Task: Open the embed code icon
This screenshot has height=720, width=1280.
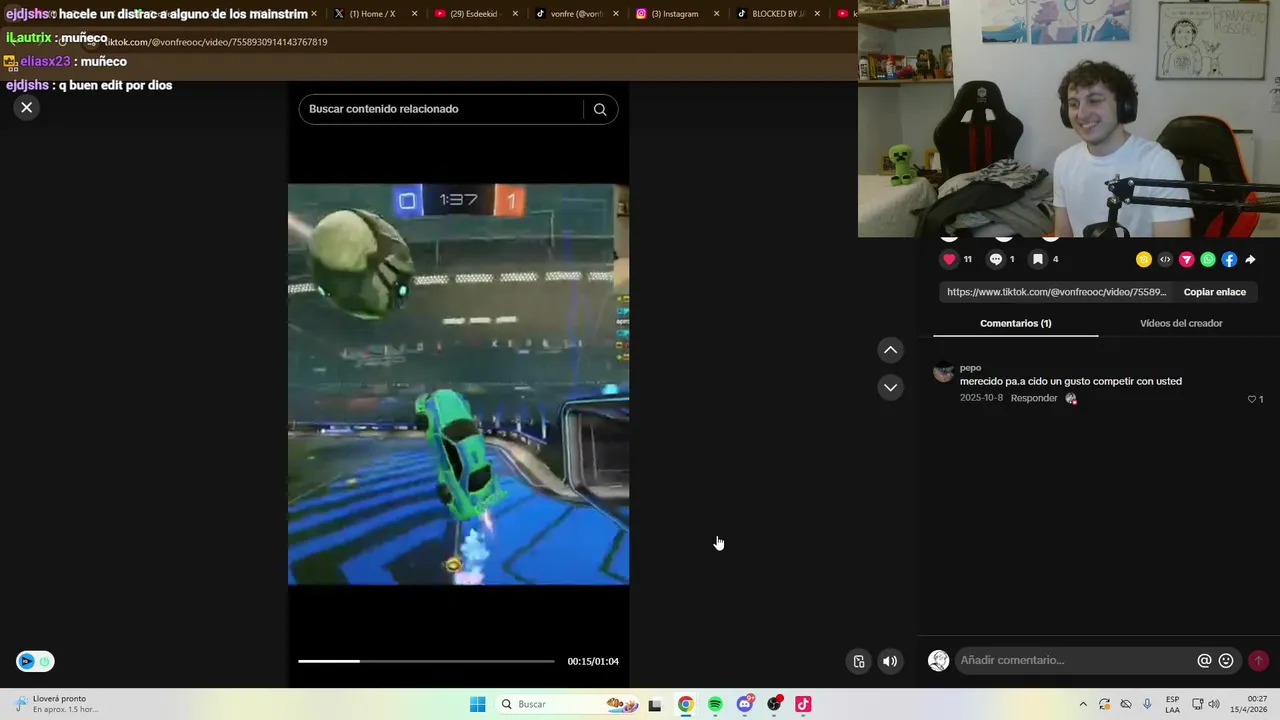Action: pyautogui.click(x=1165, y=259)
